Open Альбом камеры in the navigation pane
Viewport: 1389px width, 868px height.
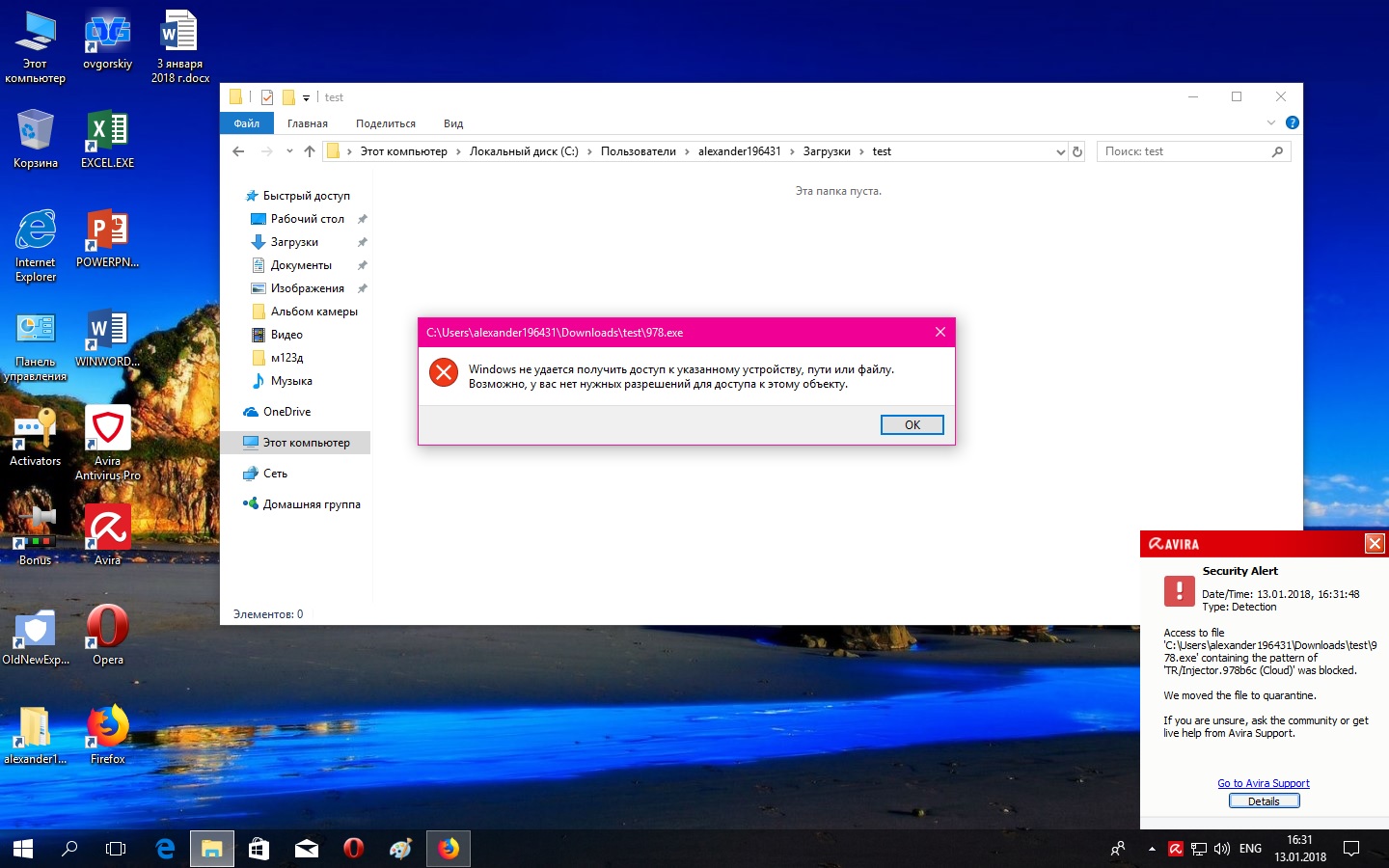(304, 312)
